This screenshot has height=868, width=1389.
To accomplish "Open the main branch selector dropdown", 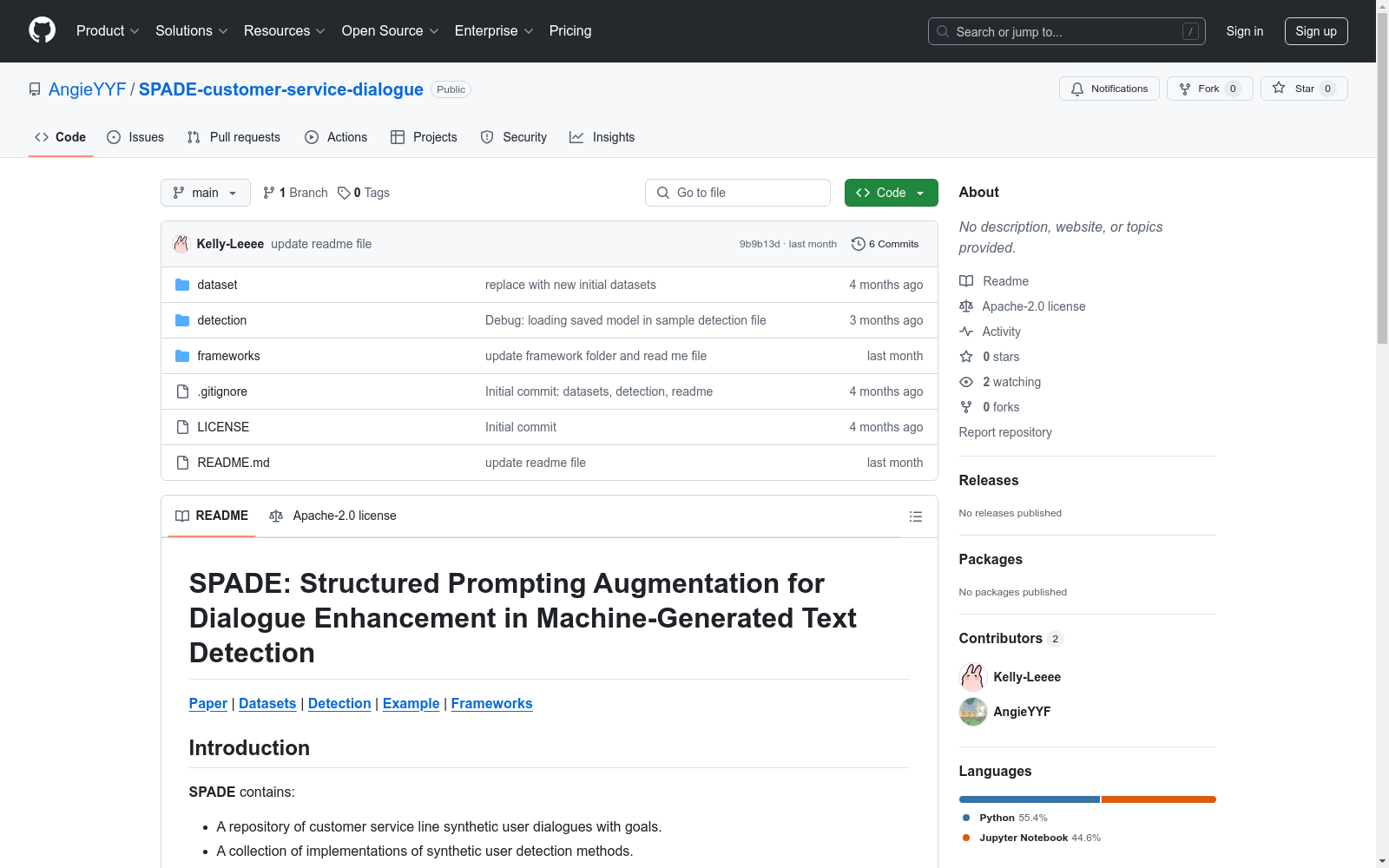I will point(206,193).
